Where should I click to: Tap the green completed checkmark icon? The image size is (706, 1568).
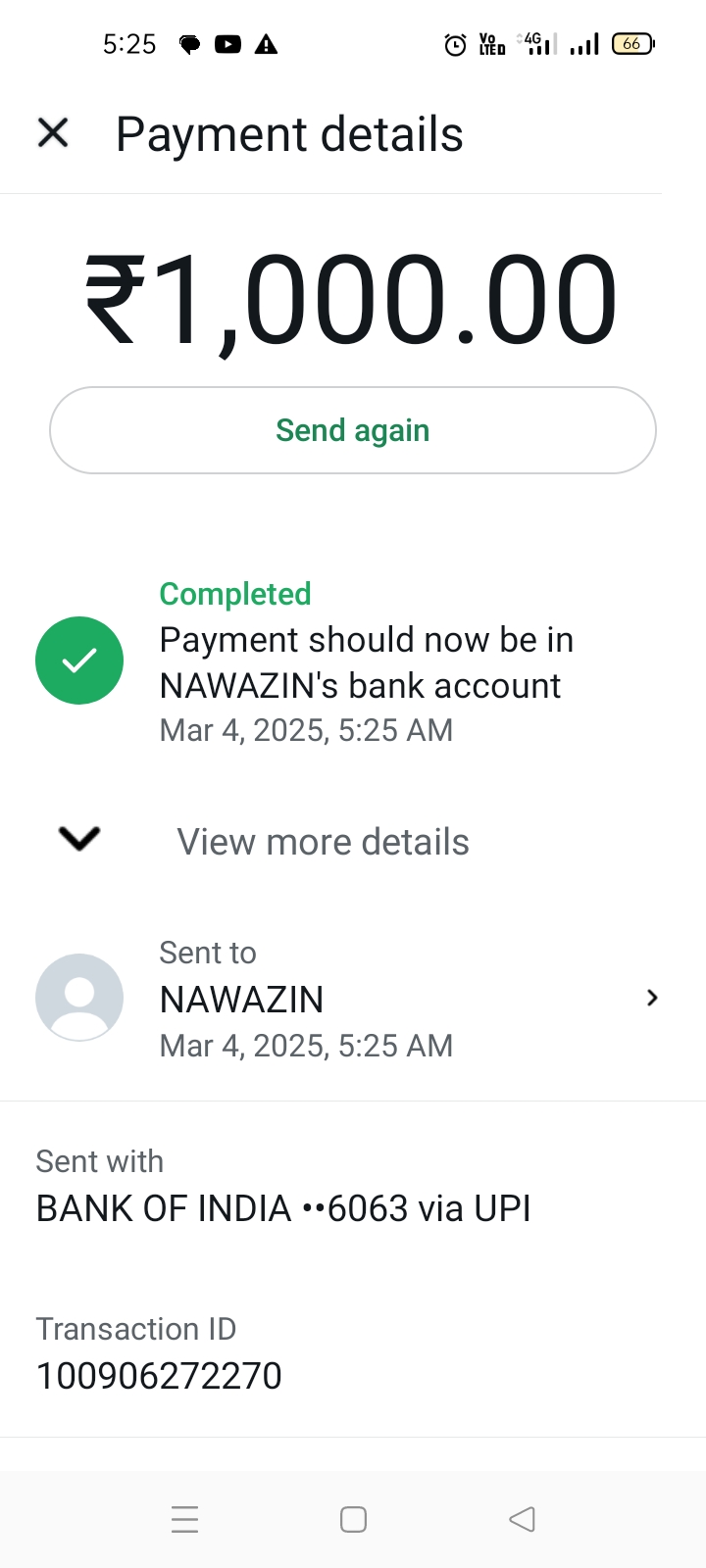79,661
